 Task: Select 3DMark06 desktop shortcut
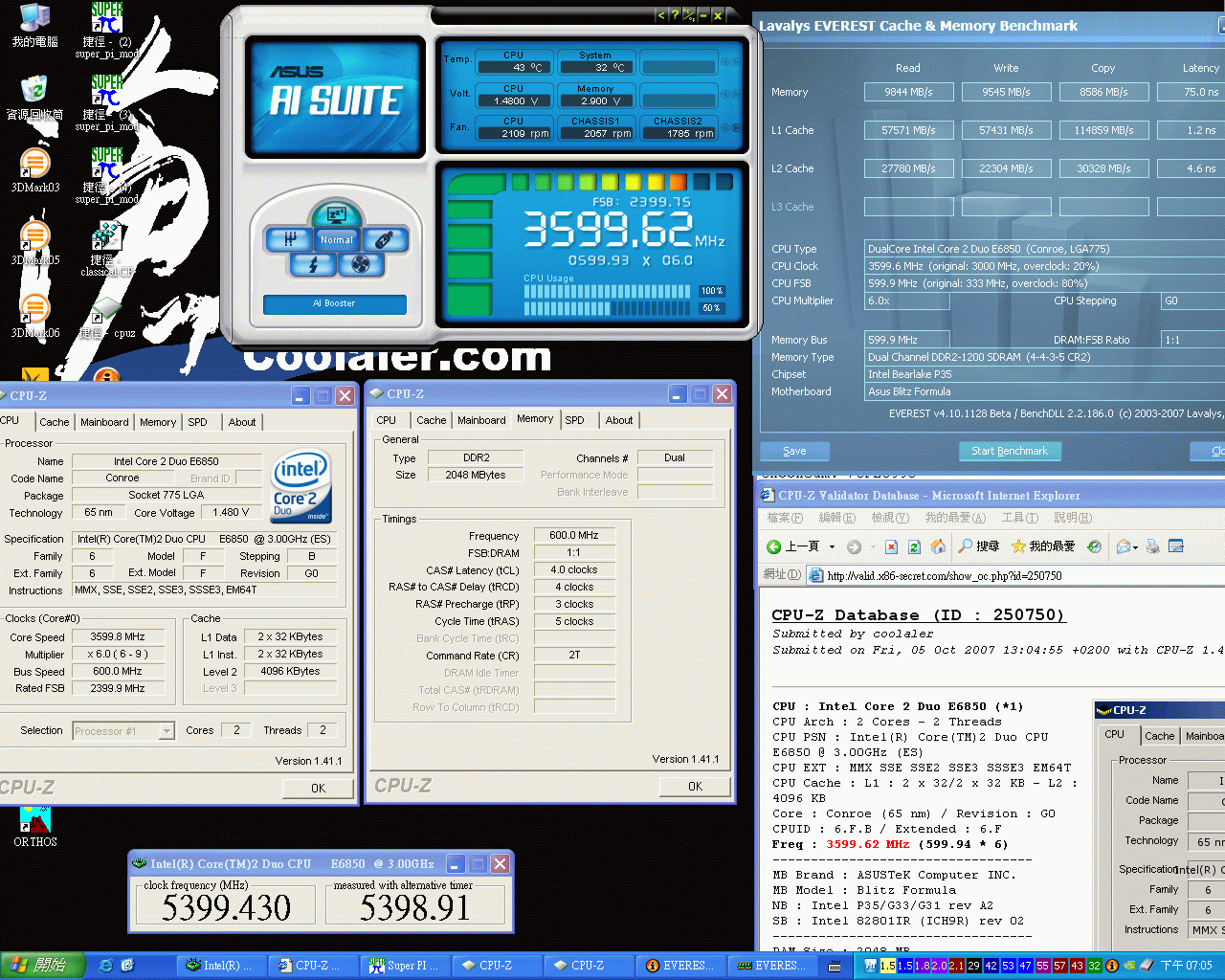tap(34, 317)
